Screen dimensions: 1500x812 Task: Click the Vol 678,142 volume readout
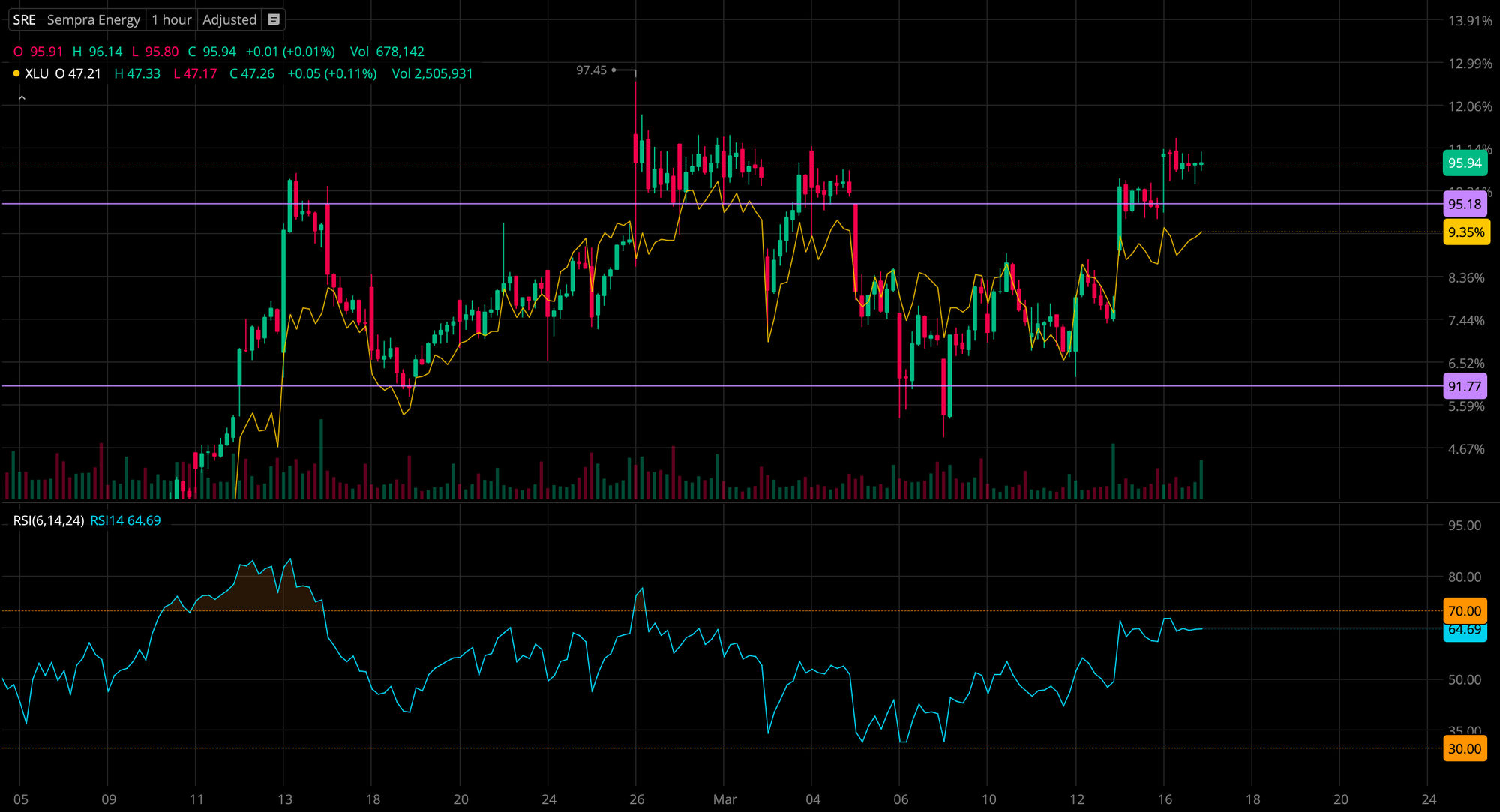(387, 52)
